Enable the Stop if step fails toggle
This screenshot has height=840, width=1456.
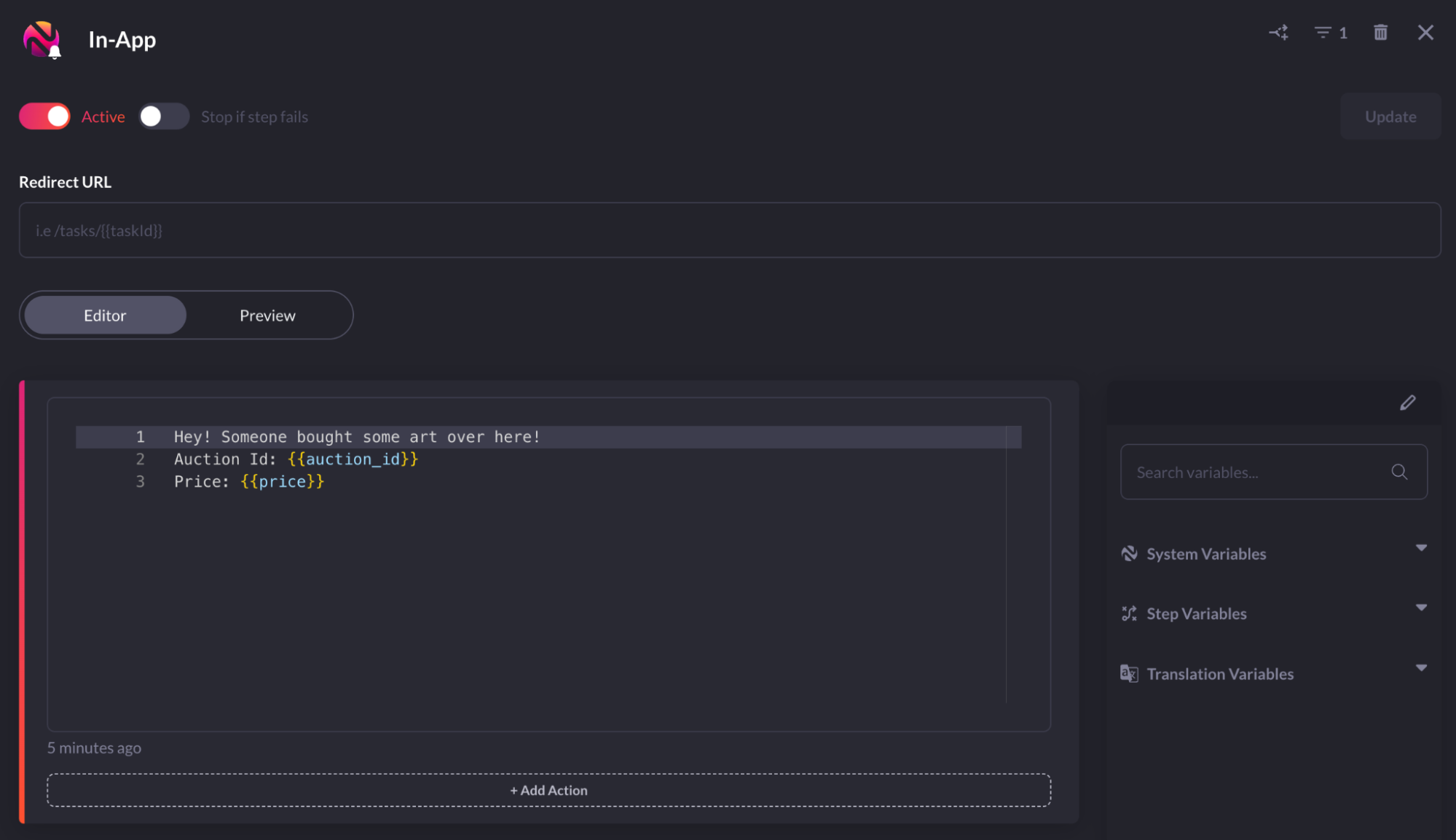(x=164, y=117)
